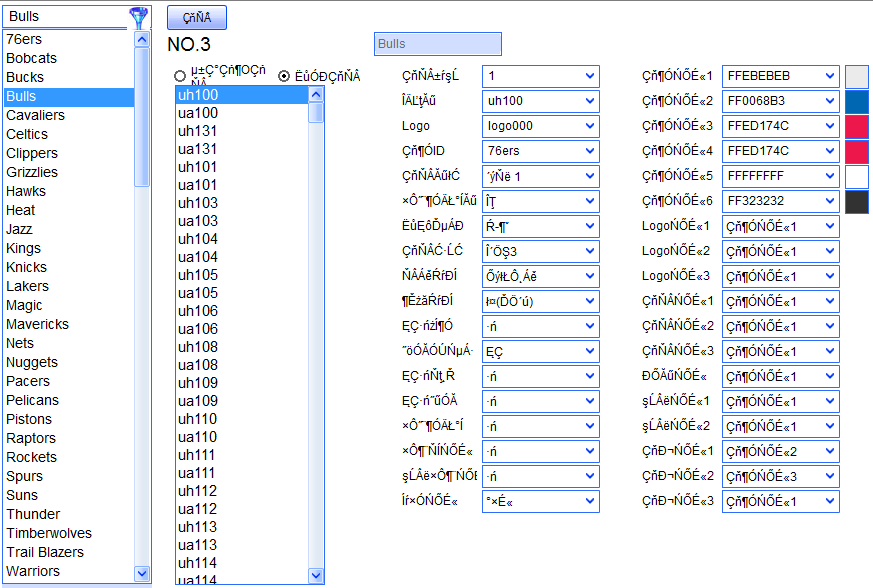
Task: Select Thunder in the team list
Action: [x=68, y=514]
